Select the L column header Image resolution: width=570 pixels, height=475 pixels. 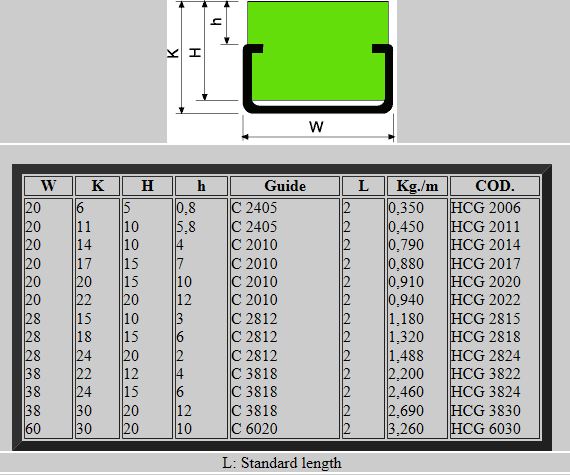pyautogui.click(x=364, y=186)
